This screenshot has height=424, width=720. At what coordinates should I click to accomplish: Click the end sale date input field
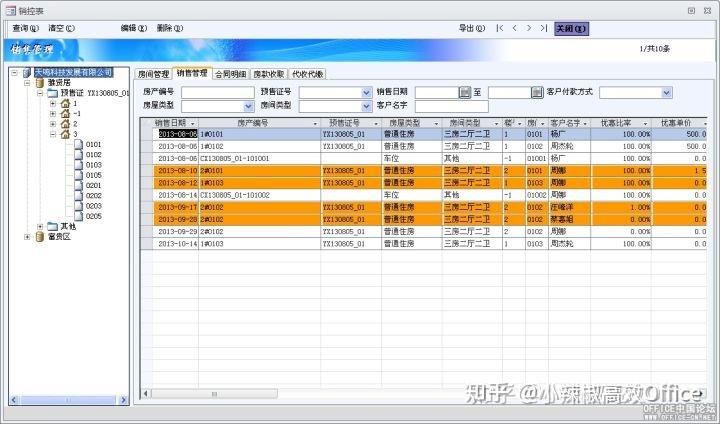(x=510, y=92)
